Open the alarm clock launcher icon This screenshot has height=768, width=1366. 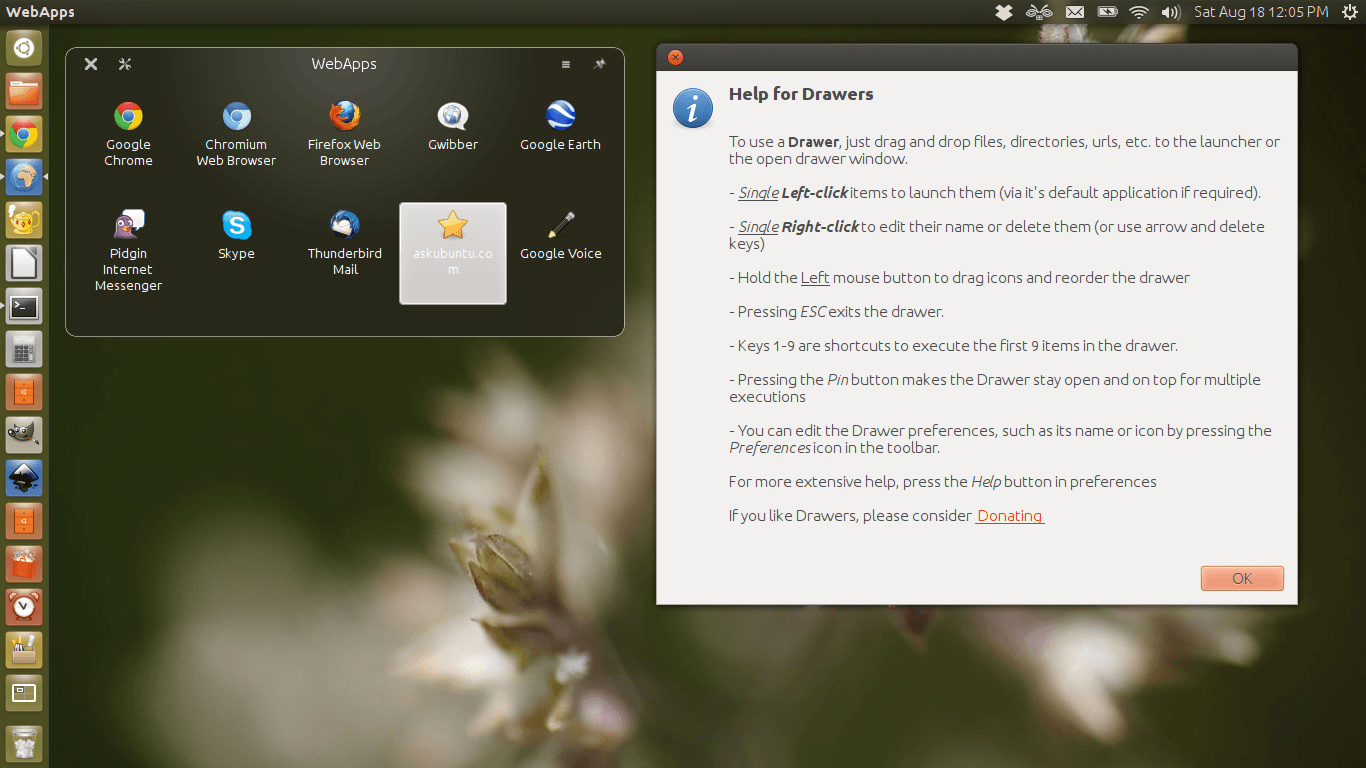[x=24, y=607]
